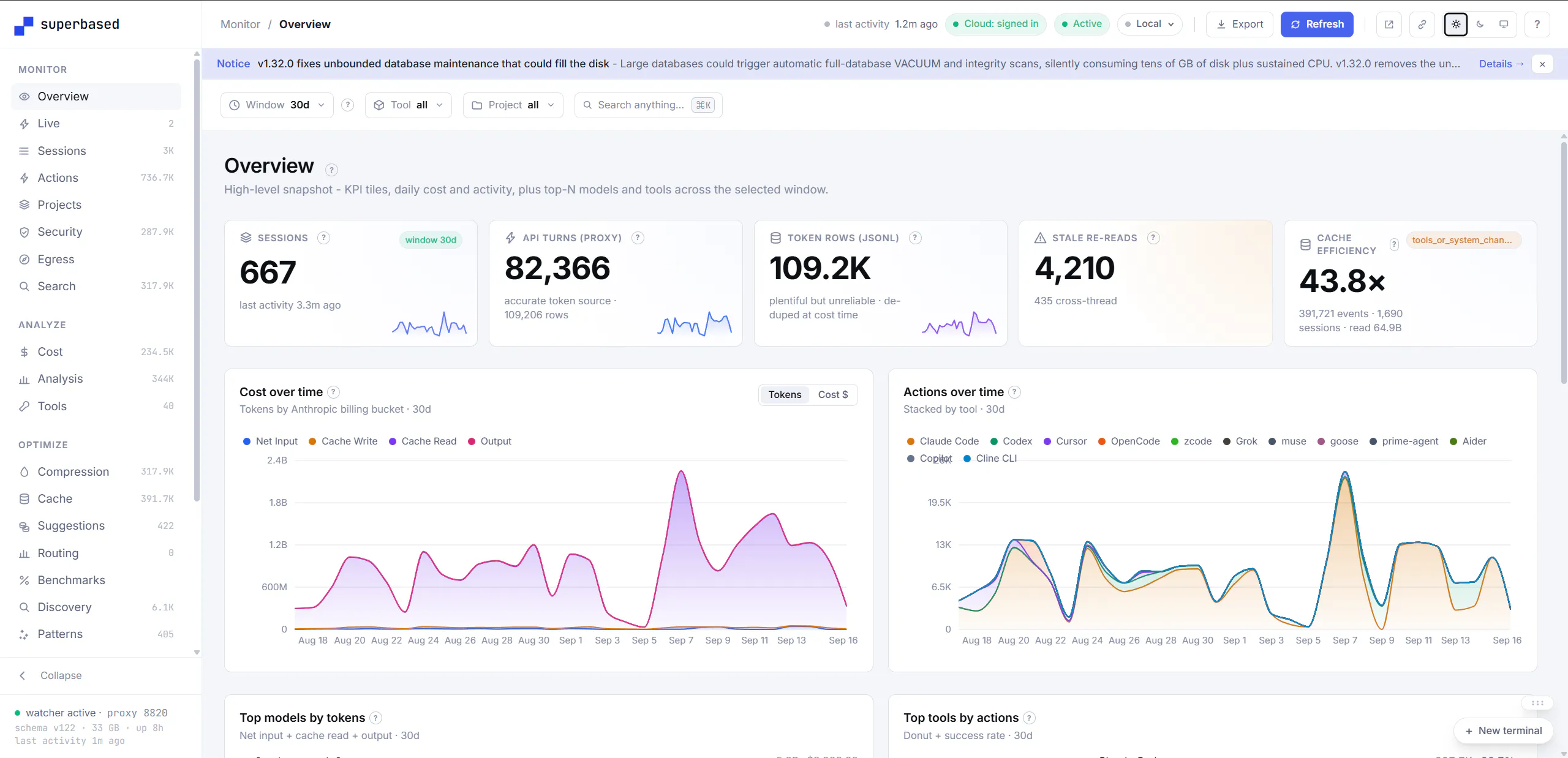
Task: Show info for API Turns (Proxy) tile
Action: pyautogui.click(x=638, y=238)
